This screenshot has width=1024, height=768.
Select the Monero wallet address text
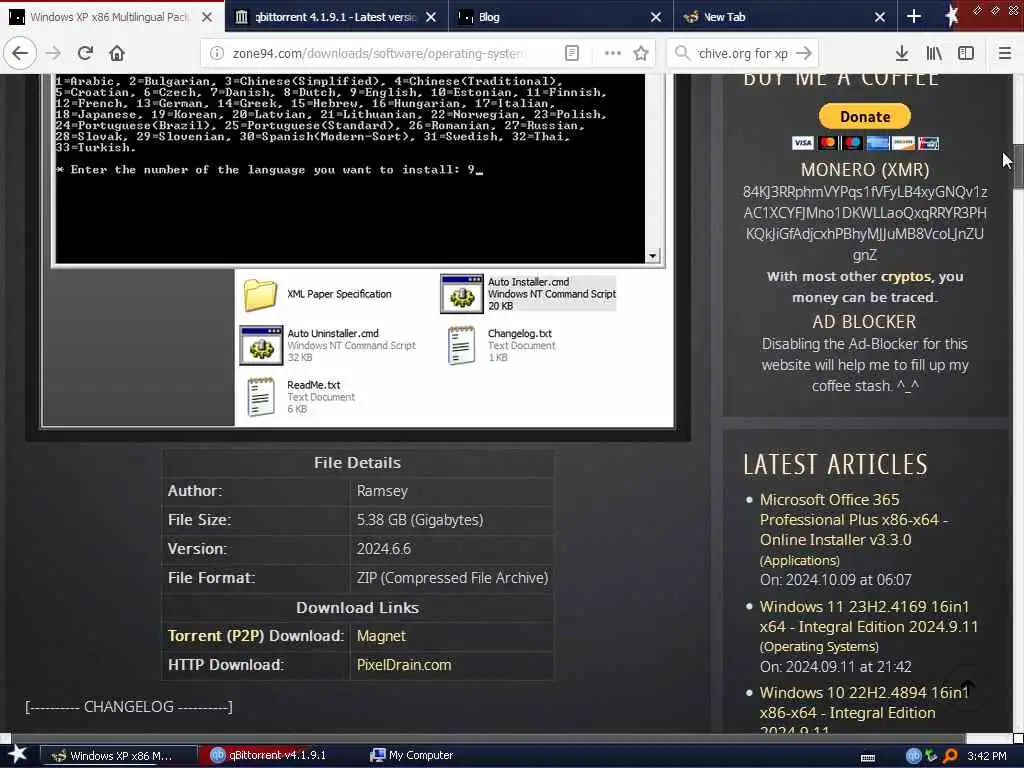click(x=865, y=223)
